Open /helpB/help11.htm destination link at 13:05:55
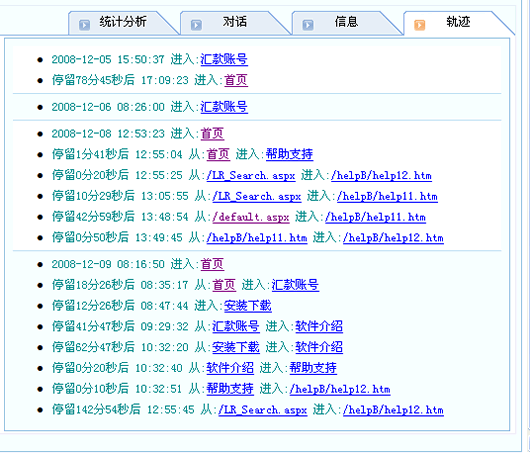 coord(387,196)
